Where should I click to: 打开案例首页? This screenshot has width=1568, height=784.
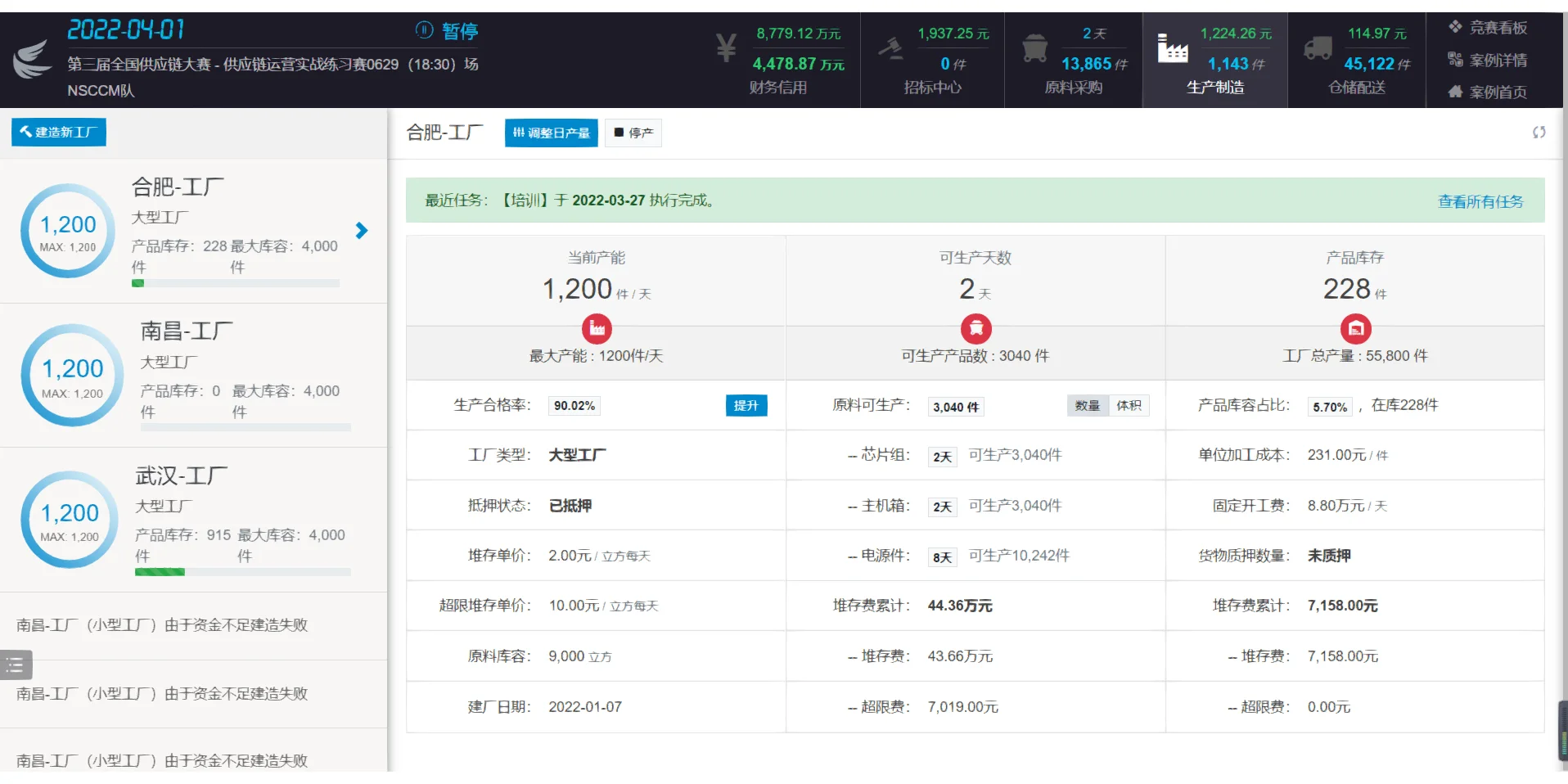(x=1489, y=92)
